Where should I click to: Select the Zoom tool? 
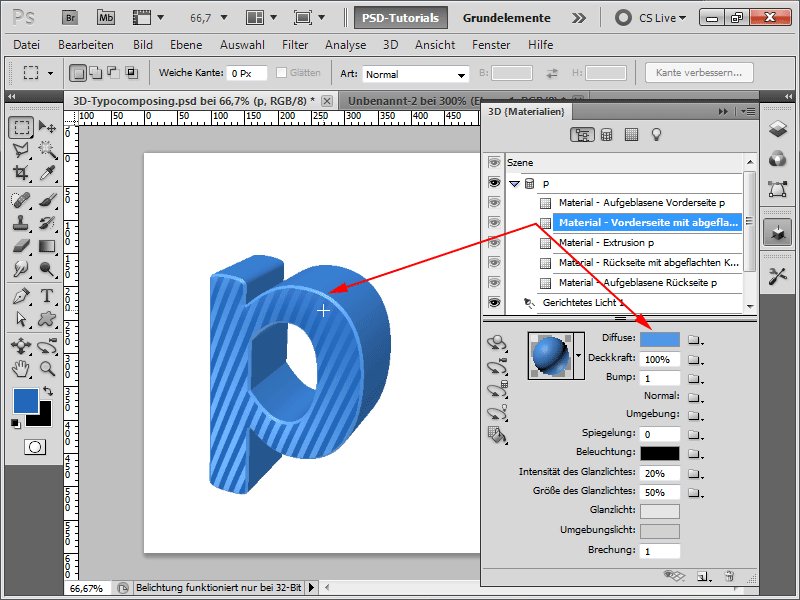point(47,369)
